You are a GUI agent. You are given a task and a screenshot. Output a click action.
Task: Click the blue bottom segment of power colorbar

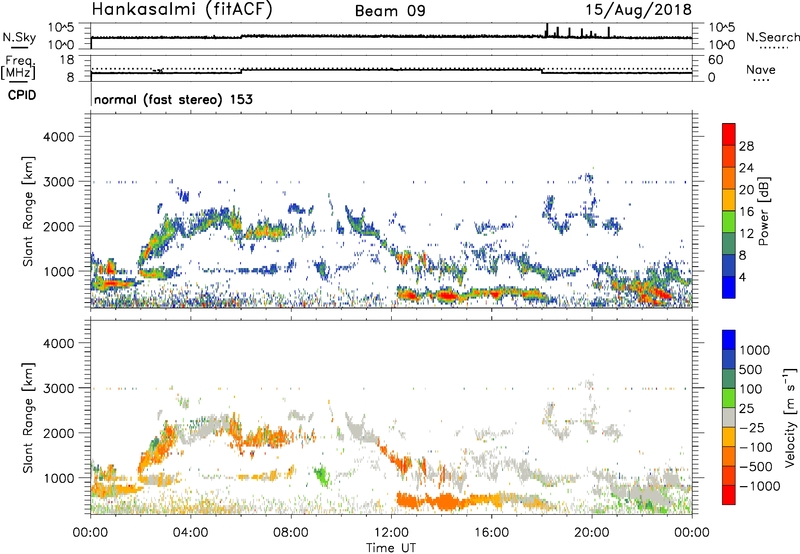729,287
